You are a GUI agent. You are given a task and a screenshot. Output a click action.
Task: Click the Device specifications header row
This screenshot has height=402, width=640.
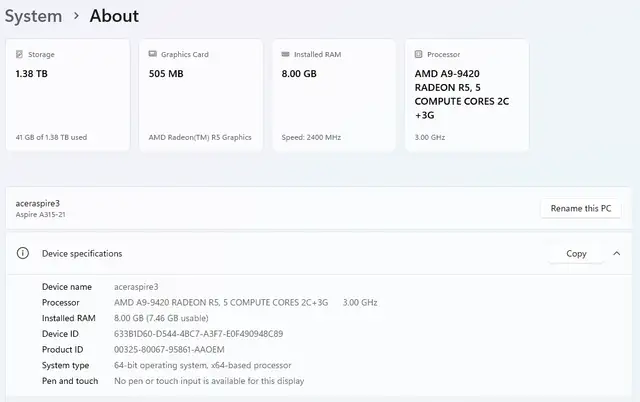318,253
